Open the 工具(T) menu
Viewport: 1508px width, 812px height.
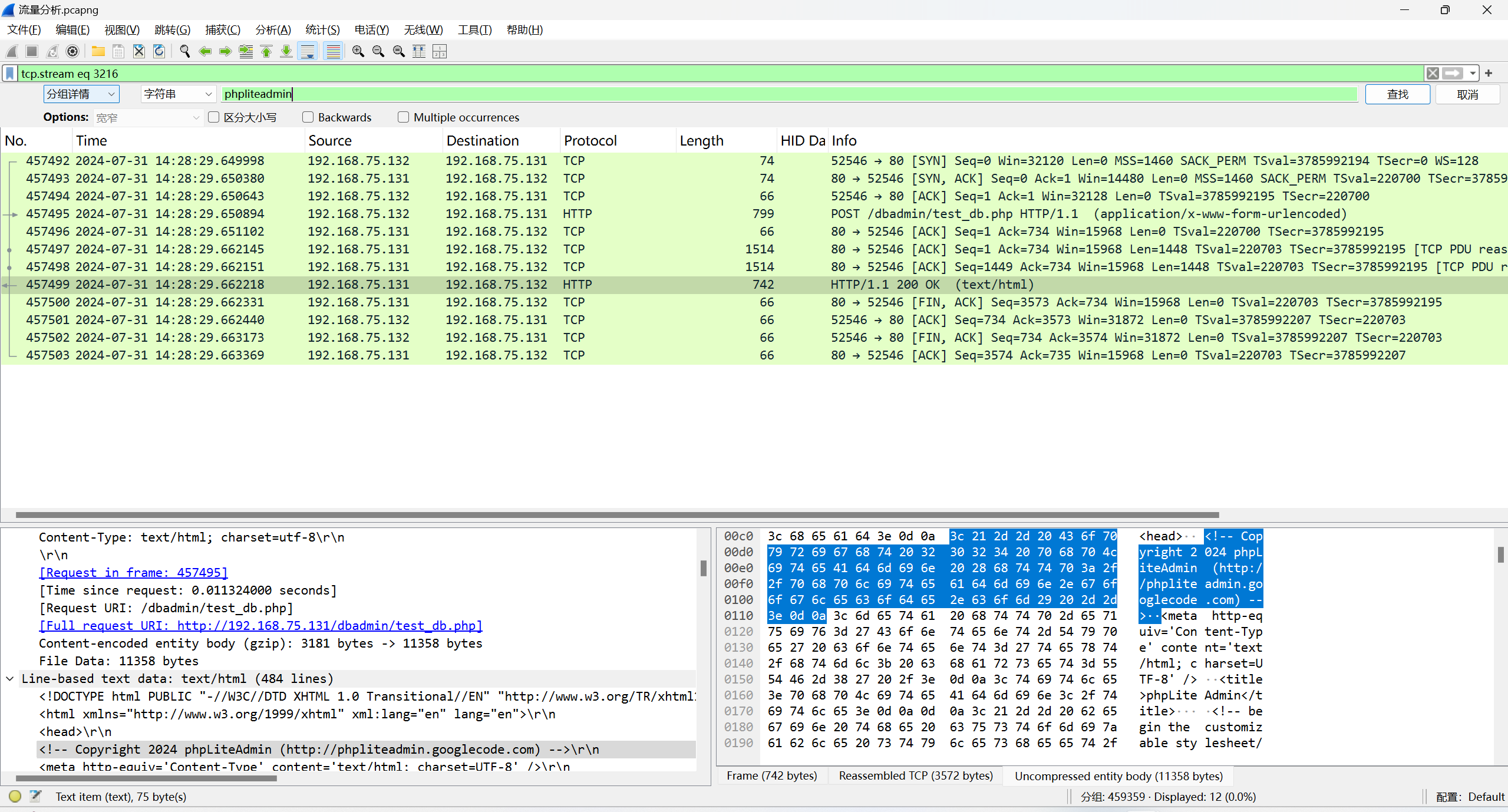point(475,29)
